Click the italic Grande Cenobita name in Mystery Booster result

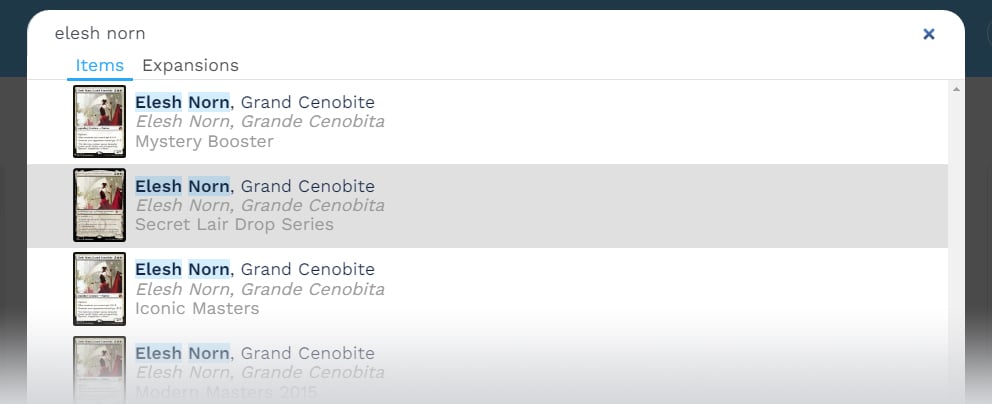tap(259, 122)
